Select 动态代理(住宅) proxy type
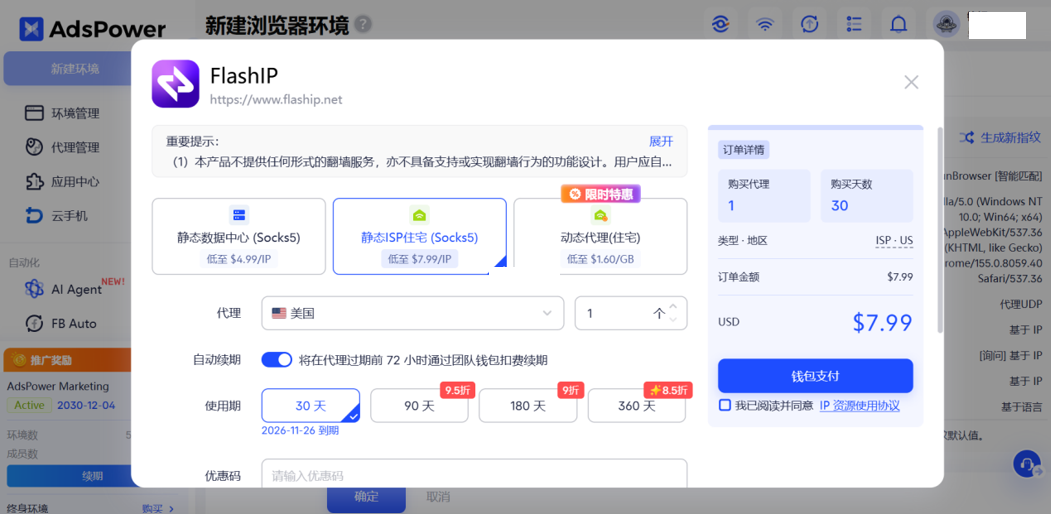Image resolution: width=1051 pixels, height=514 pixels. (x=601, y=236)
